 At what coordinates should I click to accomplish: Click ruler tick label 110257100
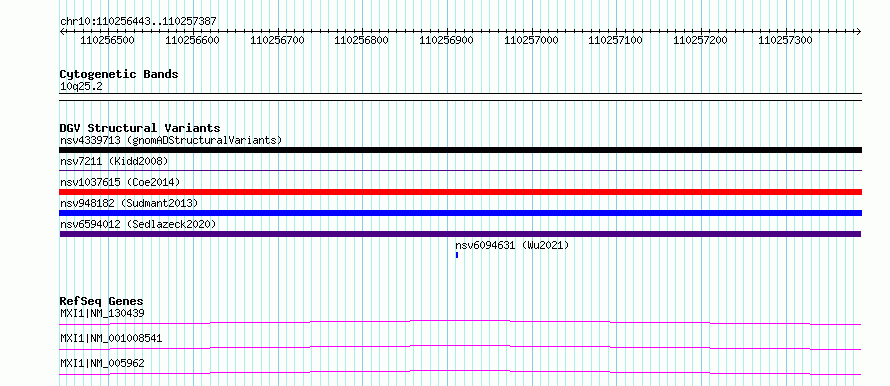(x=616, y=40)
